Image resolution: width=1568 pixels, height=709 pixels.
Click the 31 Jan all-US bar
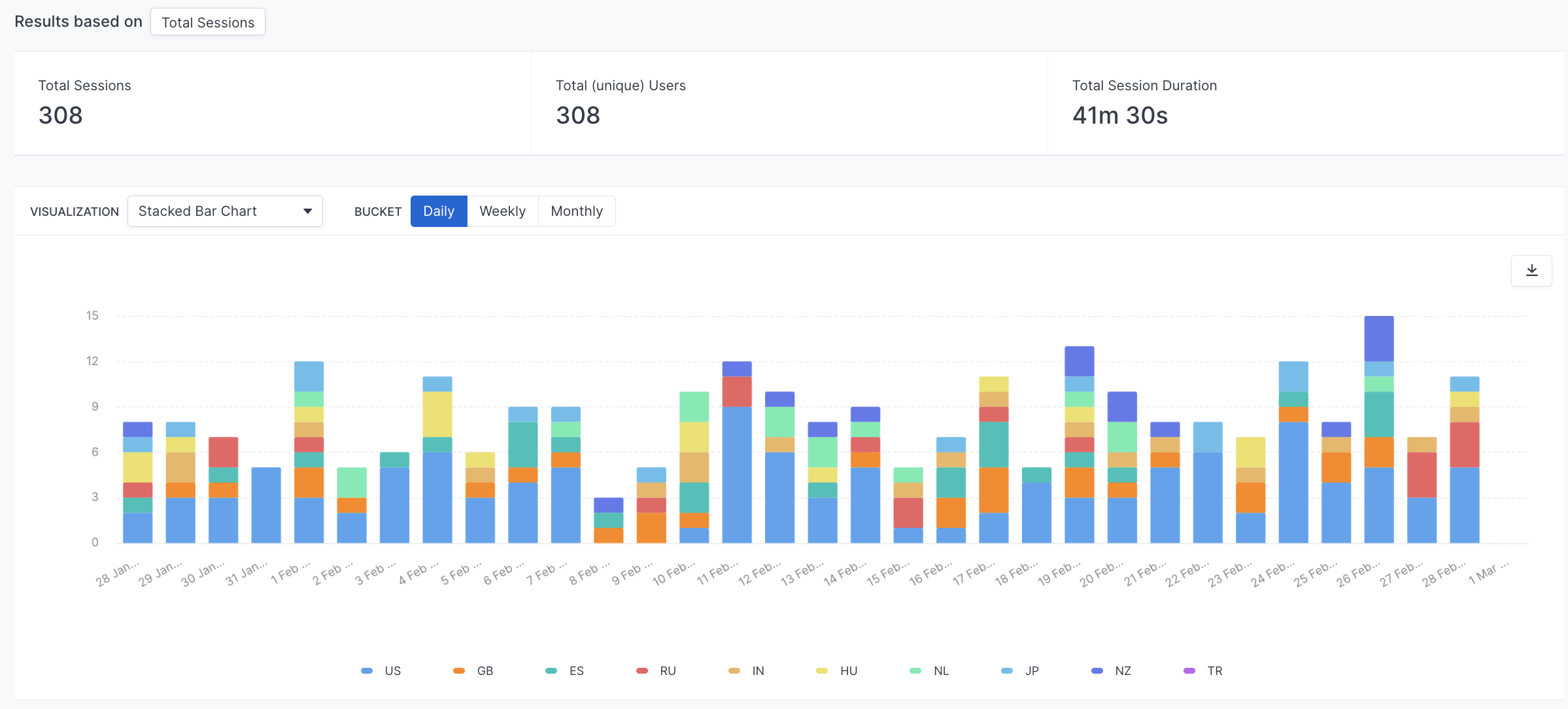tap(266, 505)
